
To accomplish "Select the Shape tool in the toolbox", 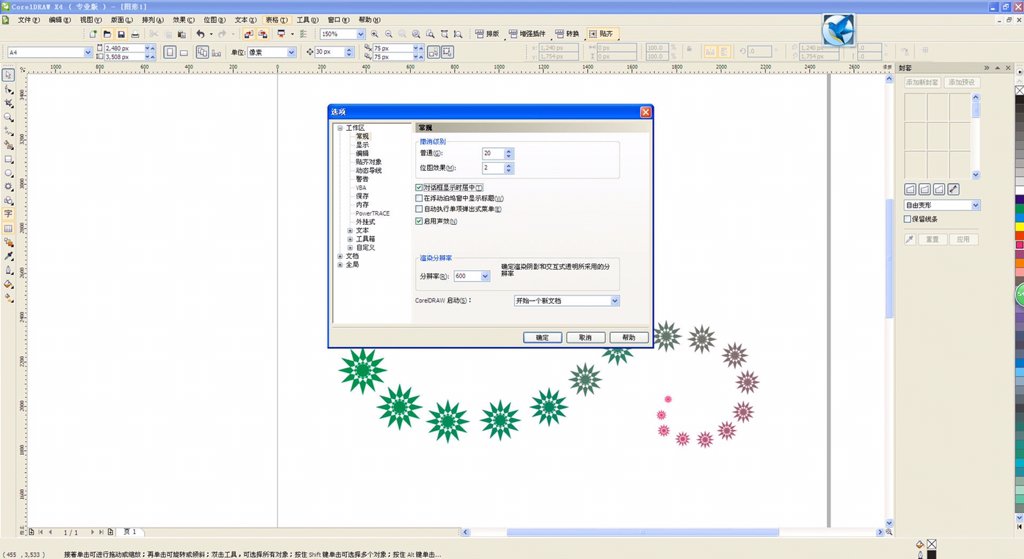I will (8, 89).
